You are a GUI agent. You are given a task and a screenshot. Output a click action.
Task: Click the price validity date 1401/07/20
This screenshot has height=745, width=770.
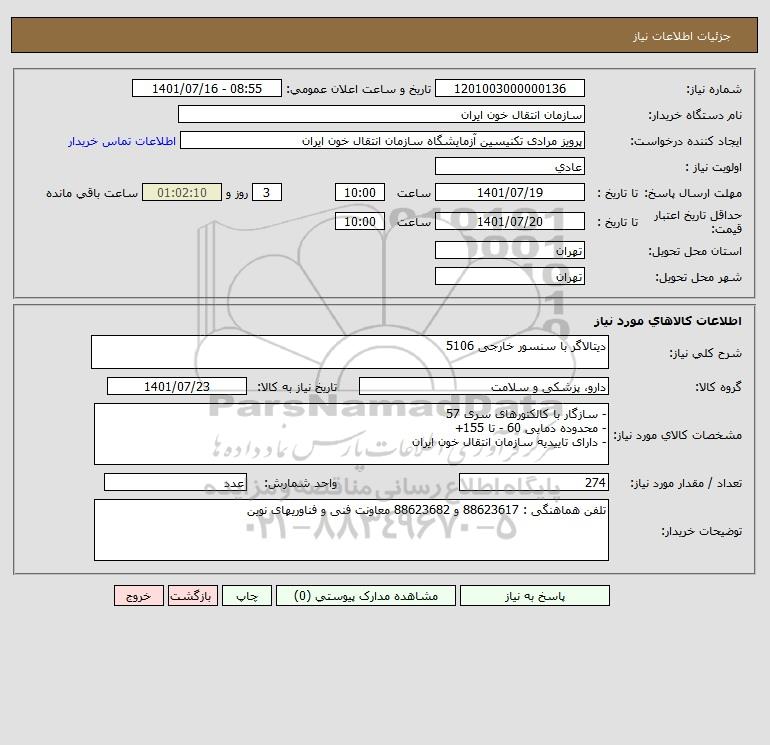510,221
